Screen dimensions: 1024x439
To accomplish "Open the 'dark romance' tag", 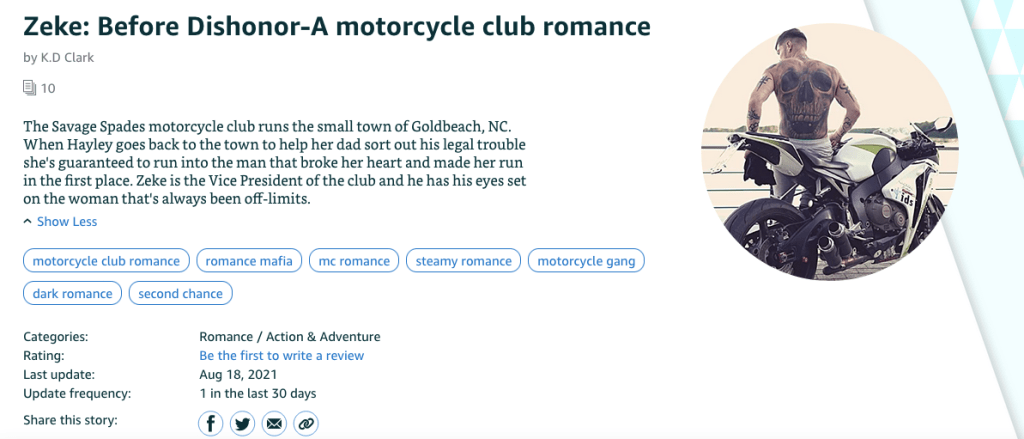I will [72, 293].
